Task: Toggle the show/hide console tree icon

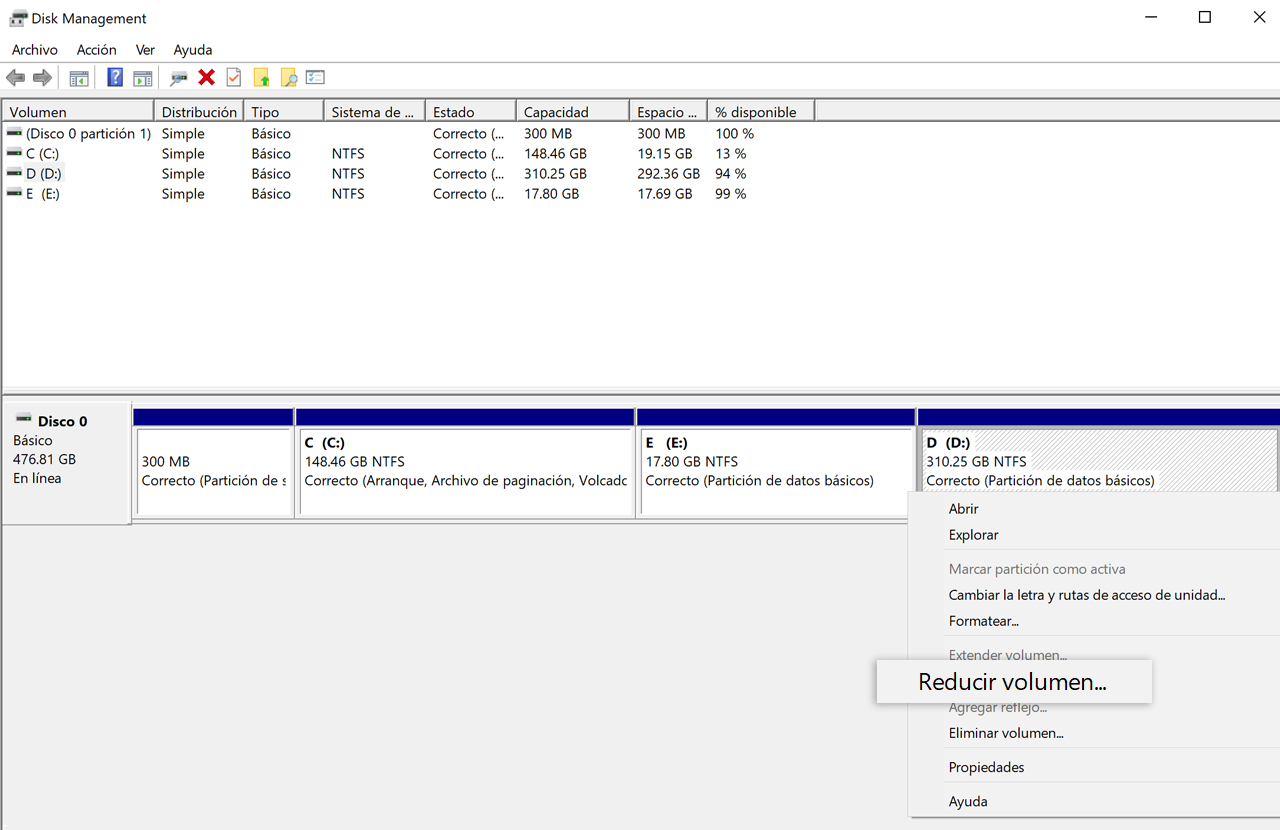Action: click(x=79, y=78)
